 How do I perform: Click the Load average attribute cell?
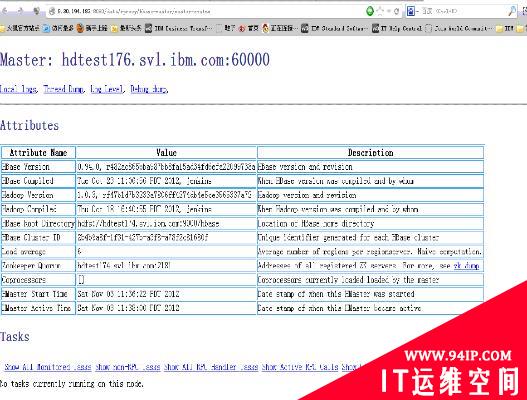(x=38, y=251)
